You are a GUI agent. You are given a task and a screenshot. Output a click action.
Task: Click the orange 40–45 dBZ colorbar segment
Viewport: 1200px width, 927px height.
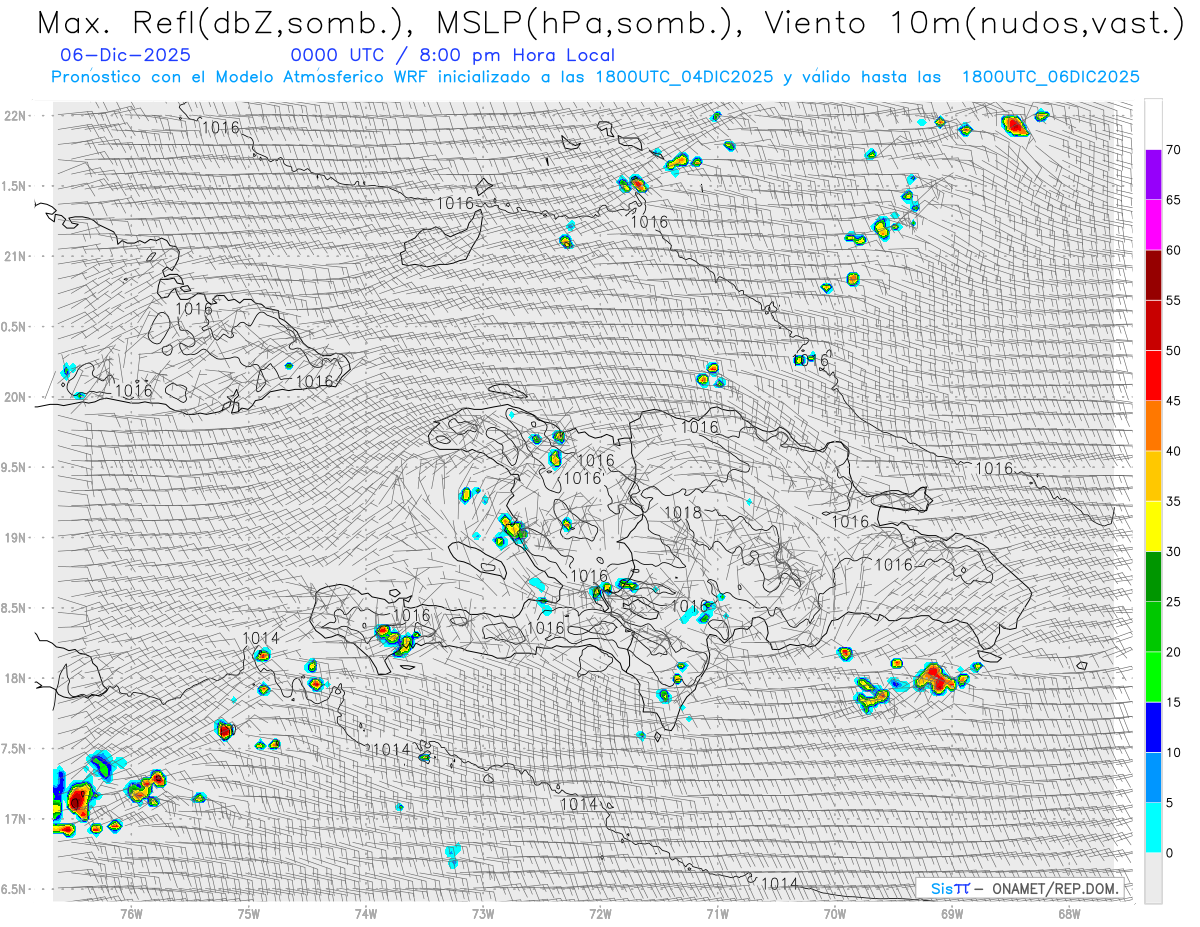tap(1153, 426)
